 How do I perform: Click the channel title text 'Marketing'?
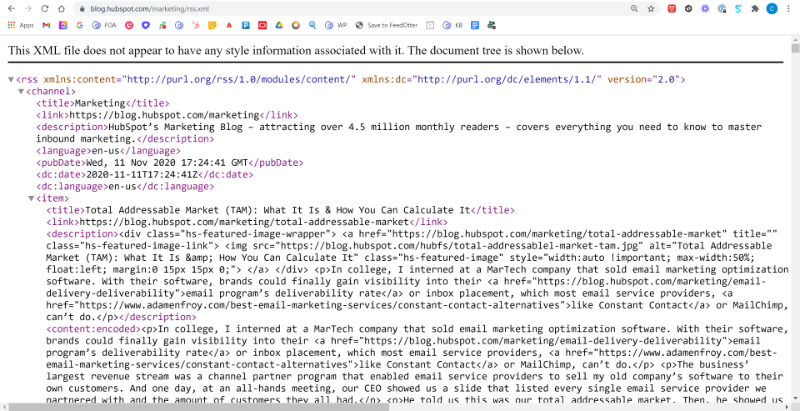pyautogui.click(x=100, y=104)
